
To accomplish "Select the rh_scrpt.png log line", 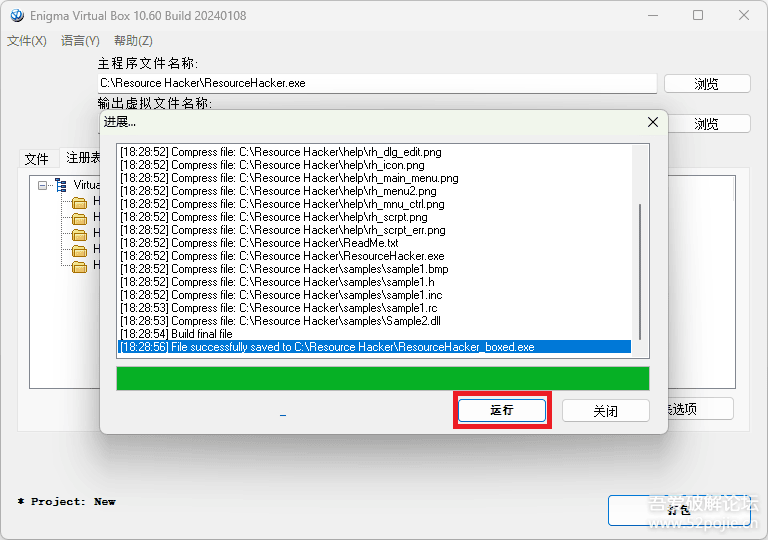I will [x=375, y=217].
